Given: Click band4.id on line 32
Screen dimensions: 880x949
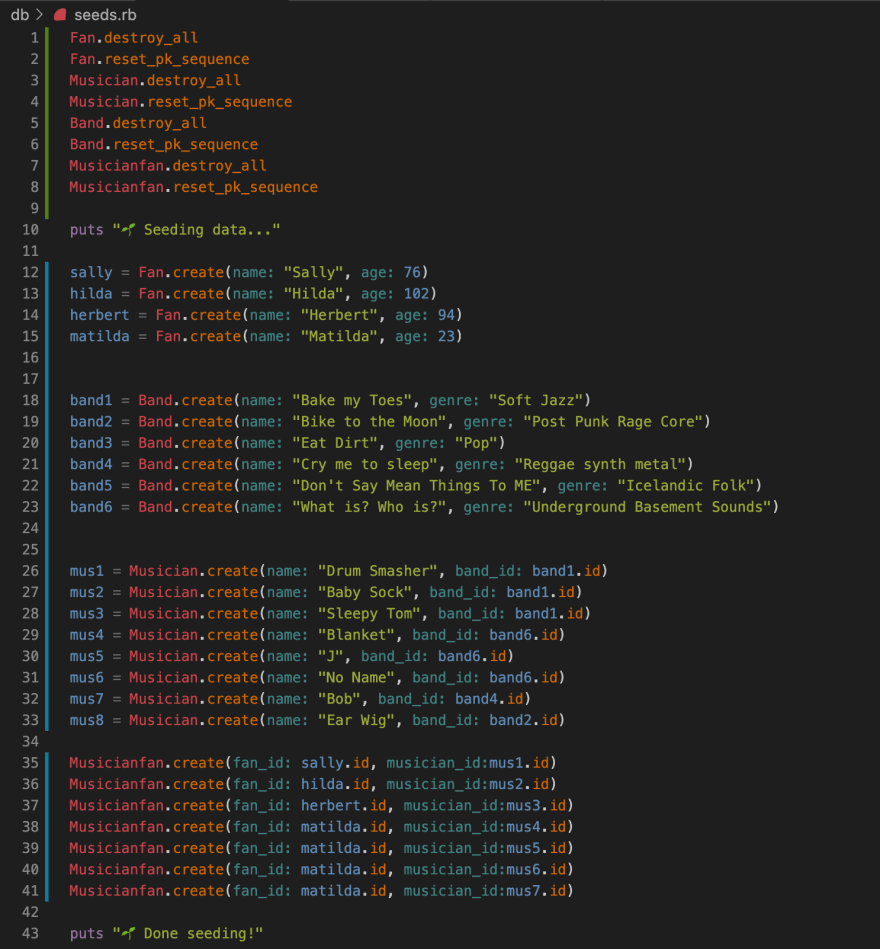Looking at the screenshot, I should click(489, 698).
